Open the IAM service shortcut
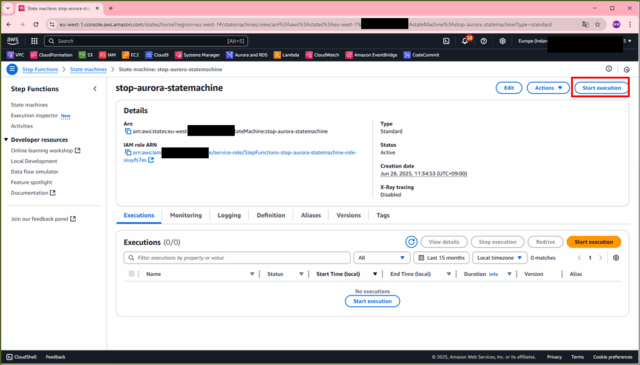The image size is (640, 365). [x=108, y=55]
